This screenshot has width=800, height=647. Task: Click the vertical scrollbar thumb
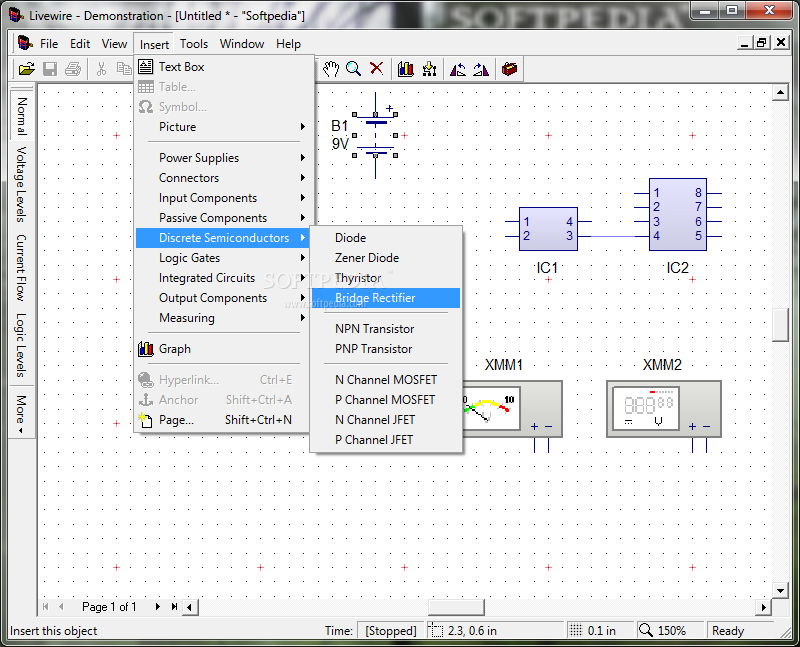(x=780, y=325)
